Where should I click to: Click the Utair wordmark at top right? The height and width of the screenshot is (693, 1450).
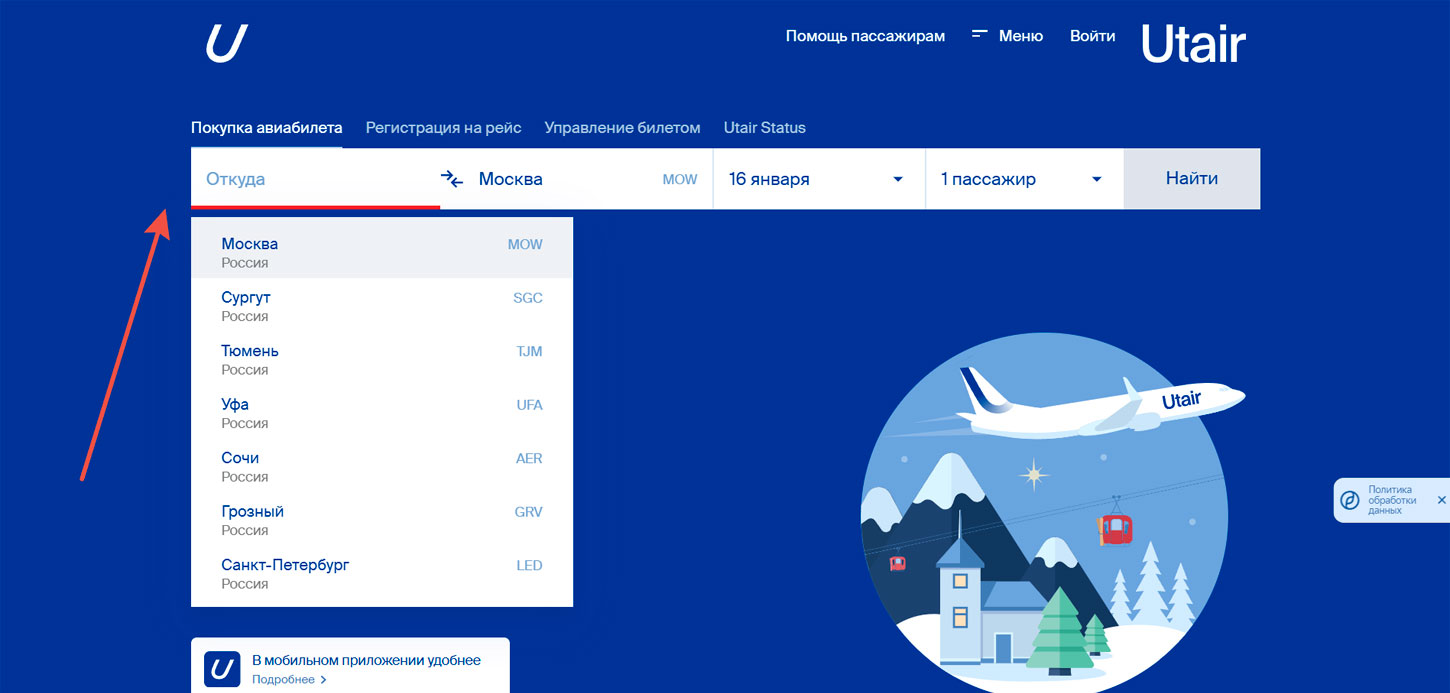tap(1192, 42)
